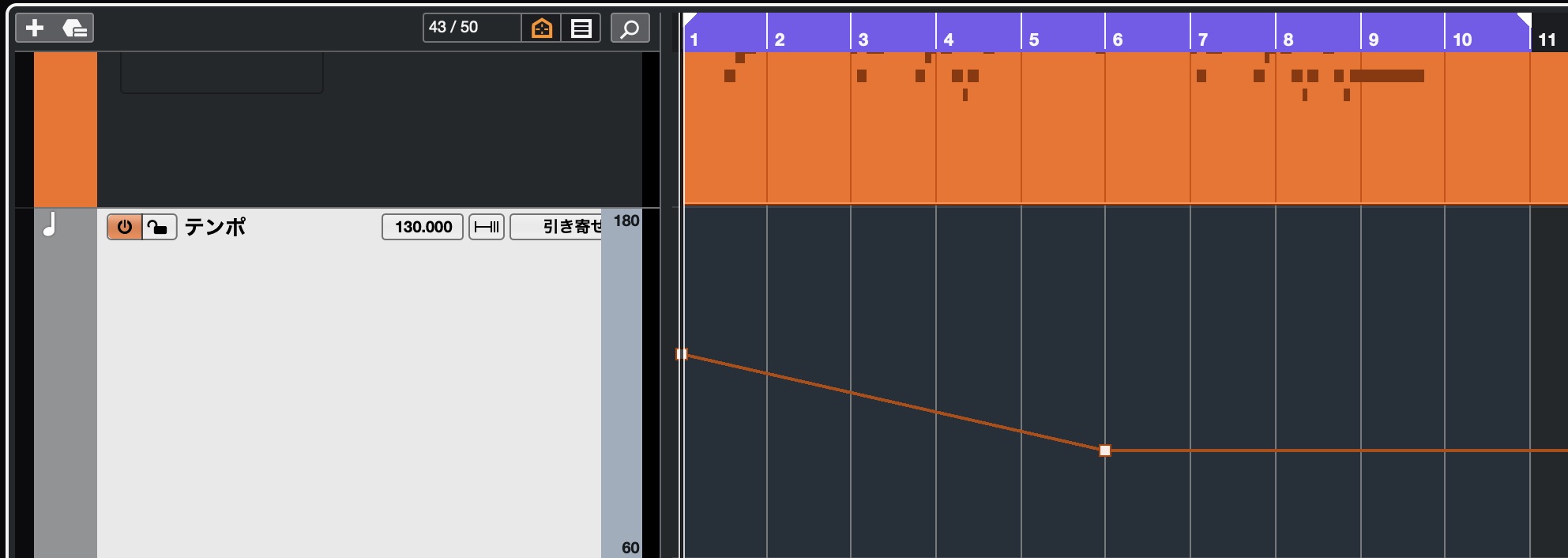Viewport: 1568px width, 558px height.
Task: Click the orange track visibility filter icon
Action: (542, 28)
